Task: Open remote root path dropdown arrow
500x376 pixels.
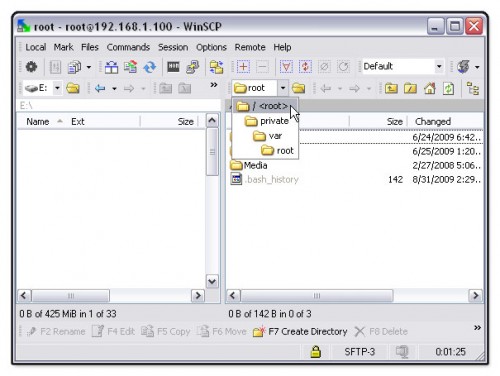Action: coord(283,88)
